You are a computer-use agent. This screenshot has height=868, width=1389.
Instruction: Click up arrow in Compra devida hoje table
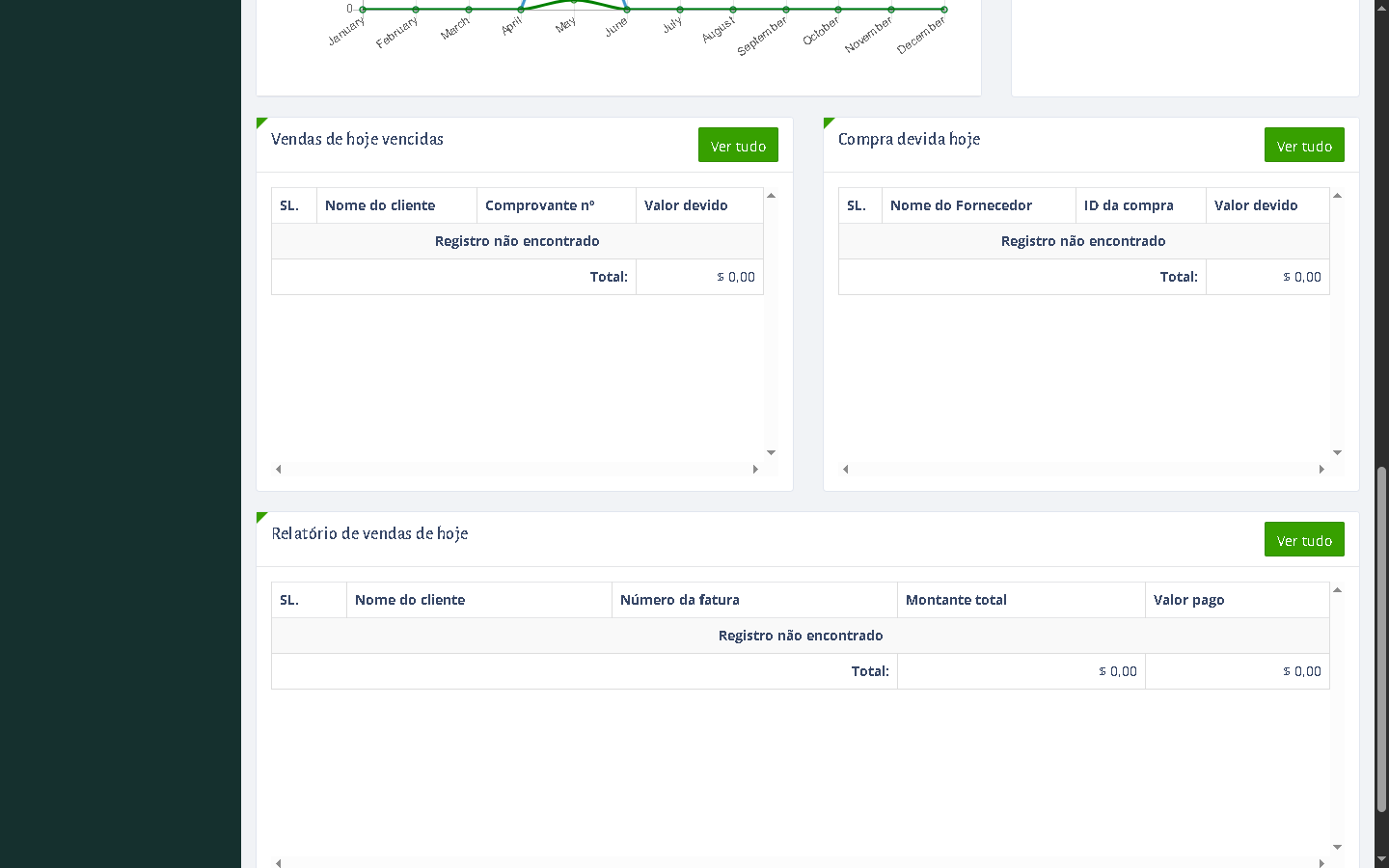coord(1337,196)
